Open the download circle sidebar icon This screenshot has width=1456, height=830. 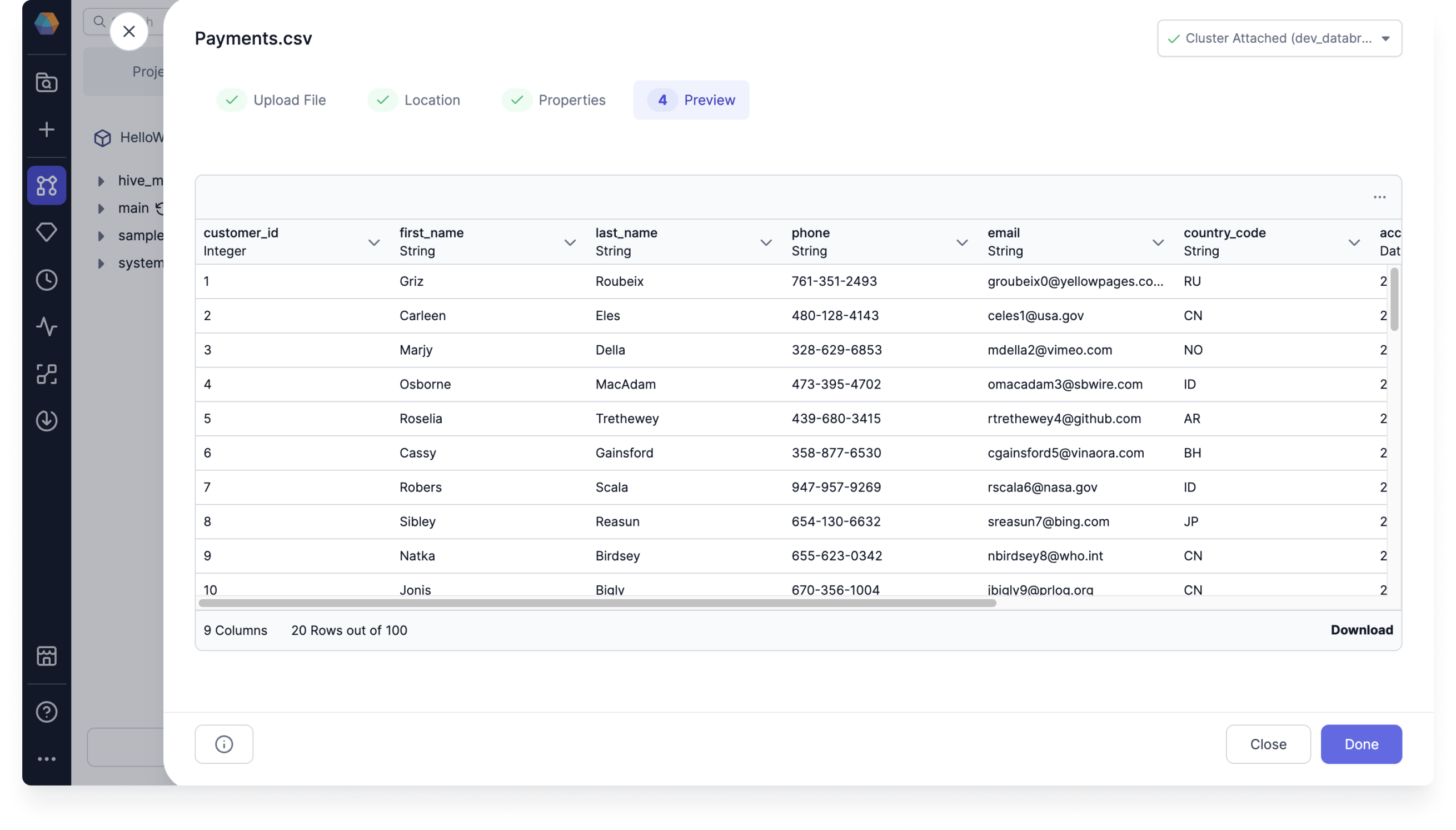pyautogui.click(x=46, y=421)
